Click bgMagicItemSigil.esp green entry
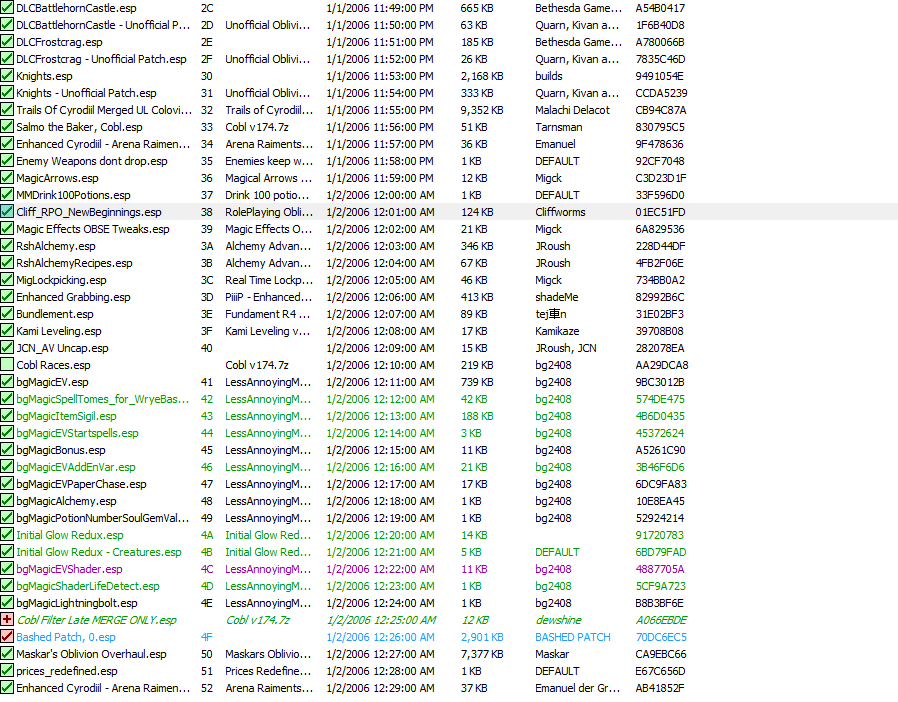The image size is (898, 702). coord(66,416)
